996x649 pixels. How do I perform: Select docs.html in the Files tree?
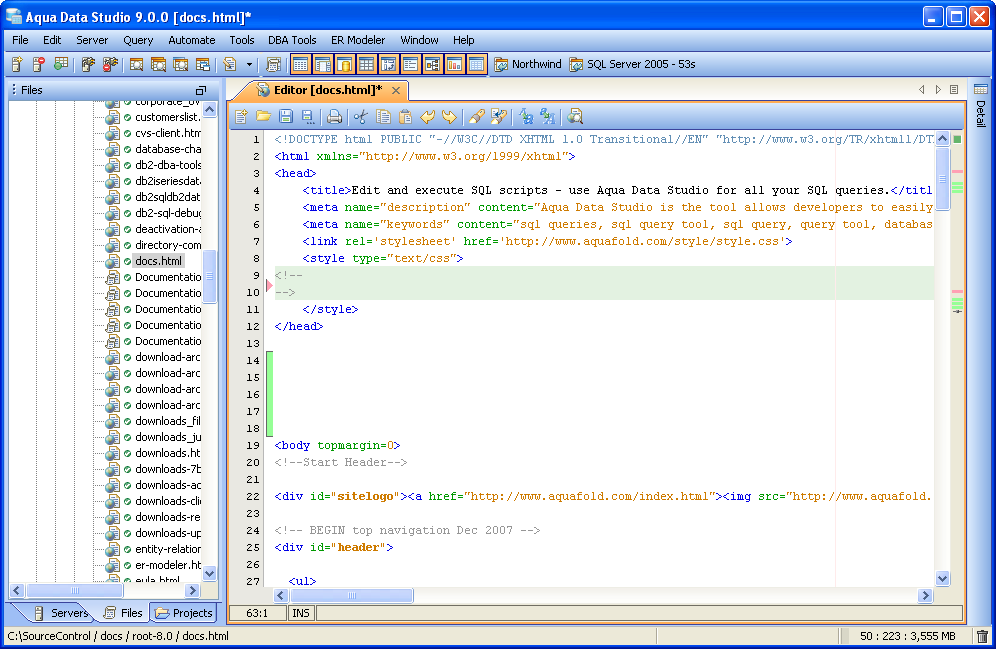point(158,261)
